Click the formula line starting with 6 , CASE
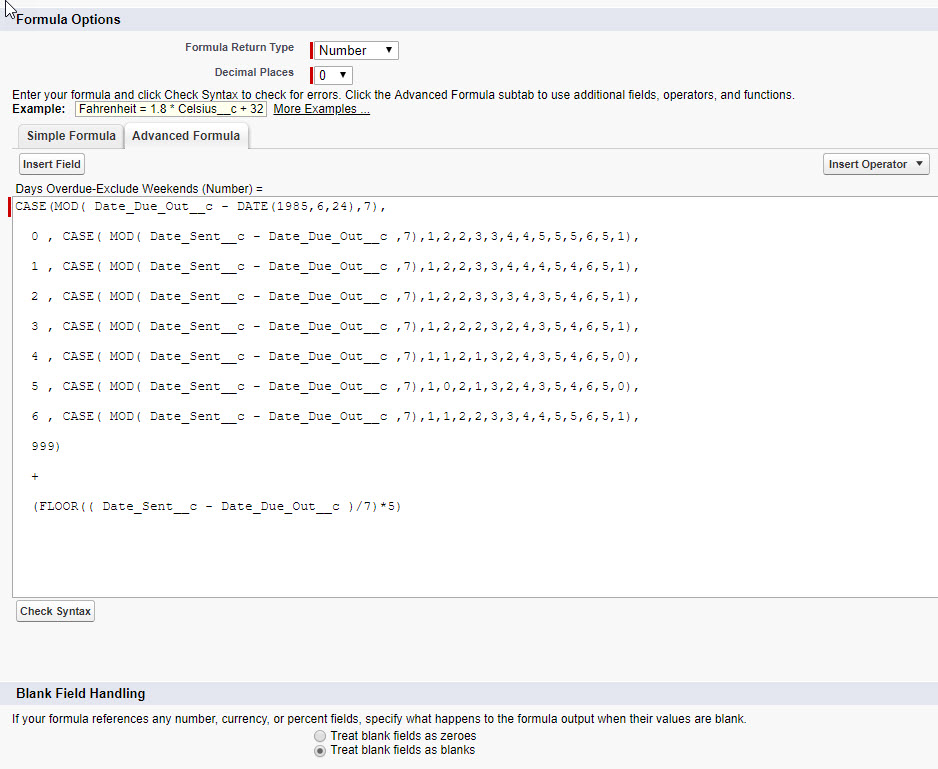This screenshot has height=769, width=938. click(x=334, y=416)
